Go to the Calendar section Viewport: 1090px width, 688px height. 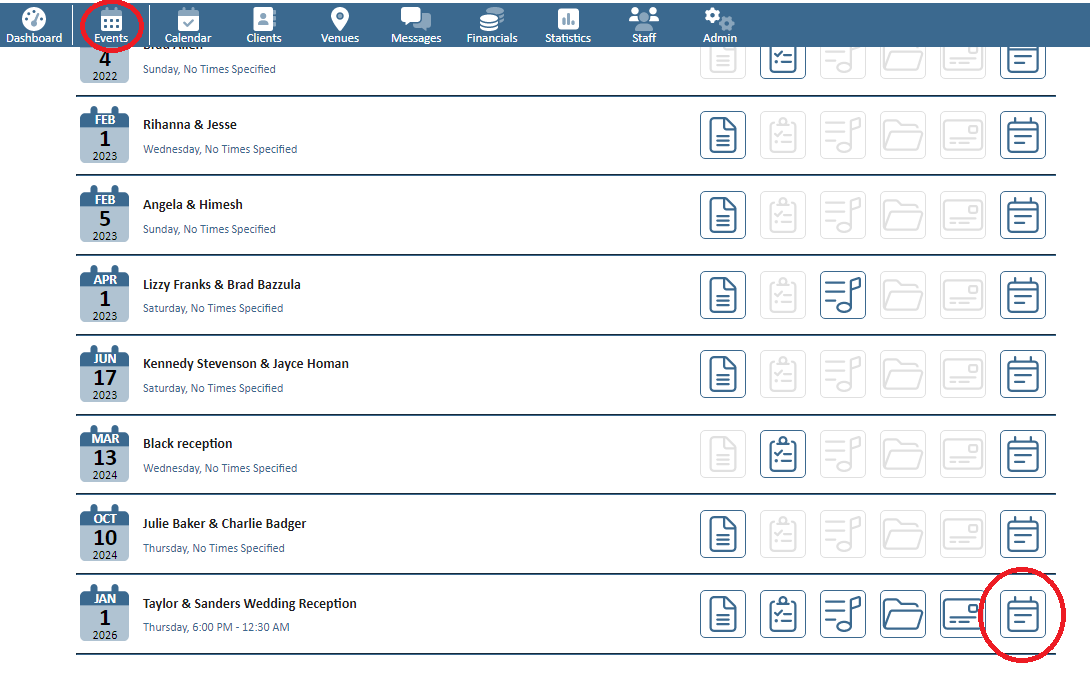(x=188, y=25)
